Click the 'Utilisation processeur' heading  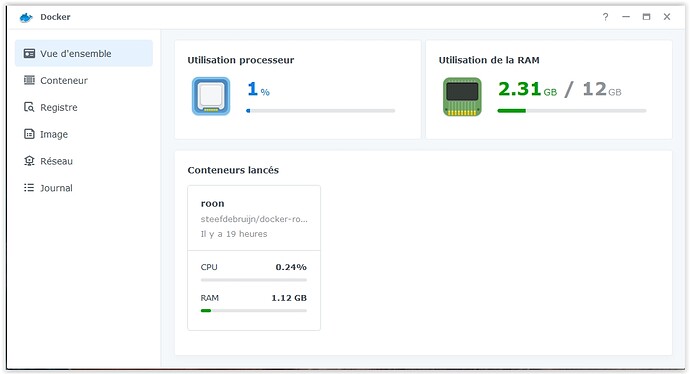click(x=241, y=60)
